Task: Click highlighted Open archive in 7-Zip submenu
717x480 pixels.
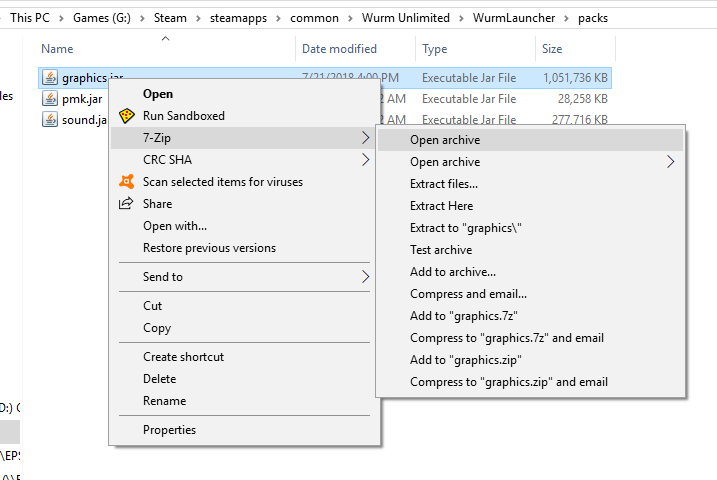Action: (530, 140)
